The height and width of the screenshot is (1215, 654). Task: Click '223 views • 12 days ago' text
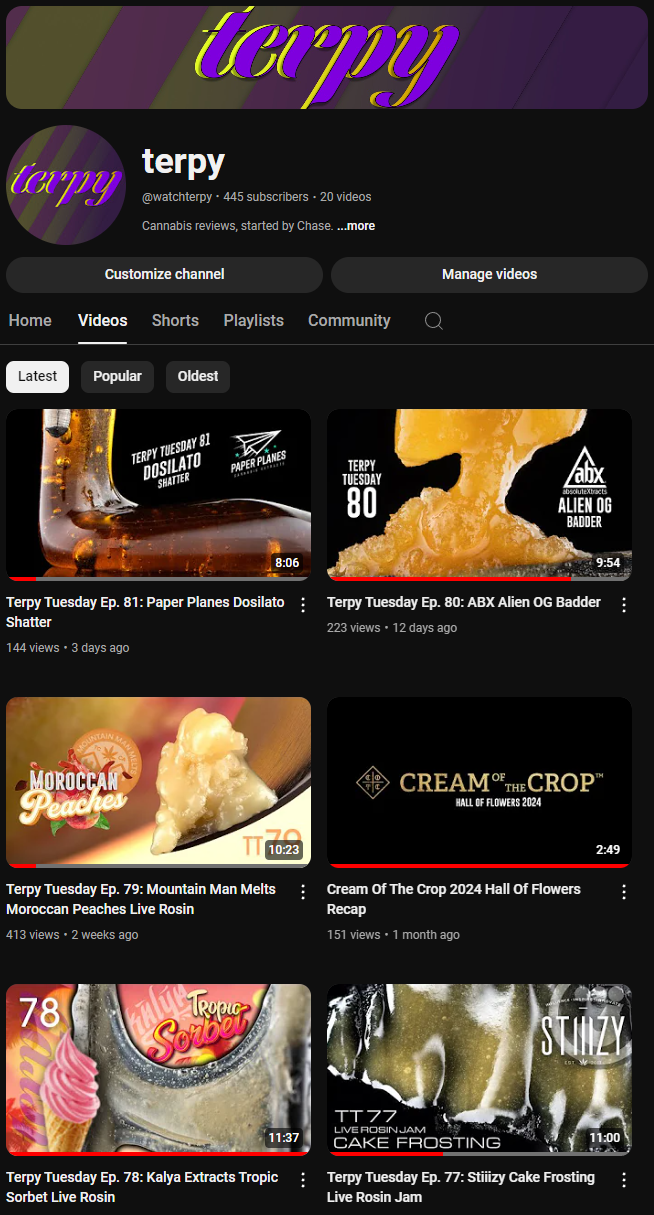point(392,628)
